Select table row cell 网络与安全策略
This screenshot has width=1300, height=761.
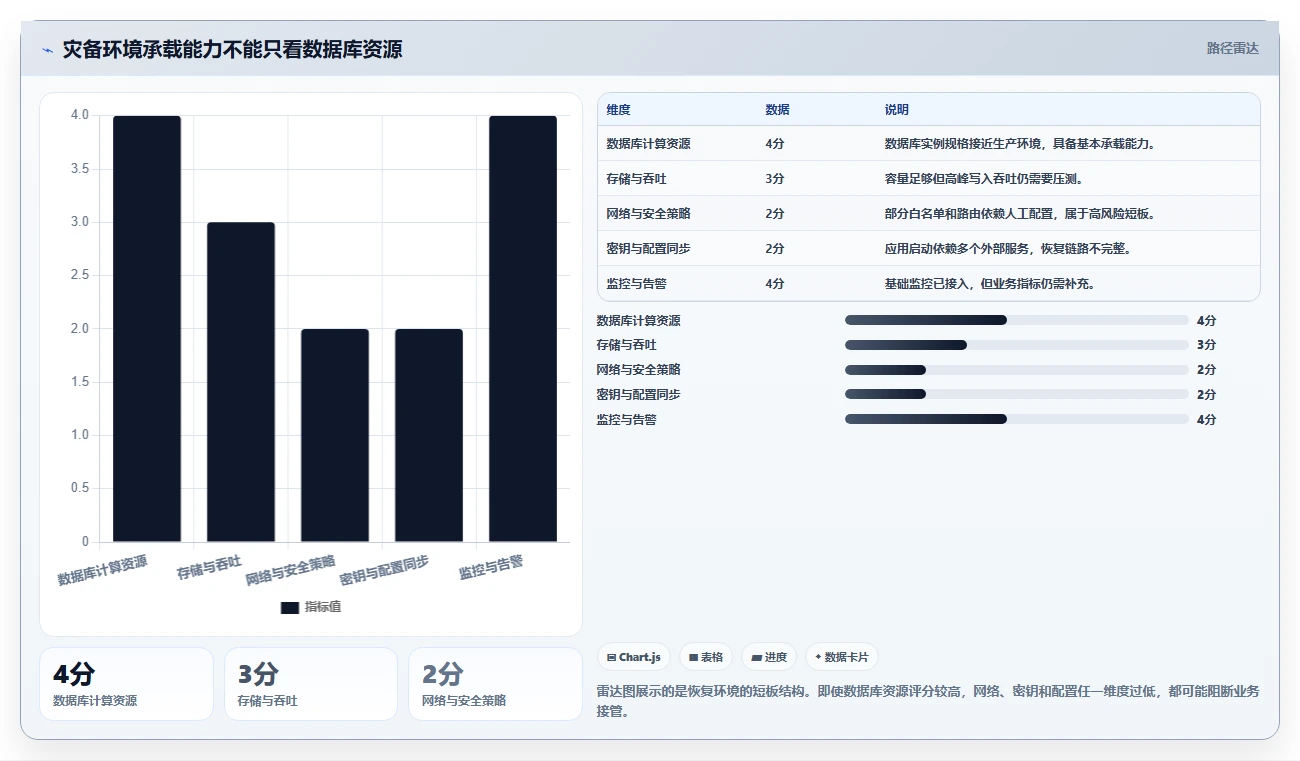tap(648, 214)
